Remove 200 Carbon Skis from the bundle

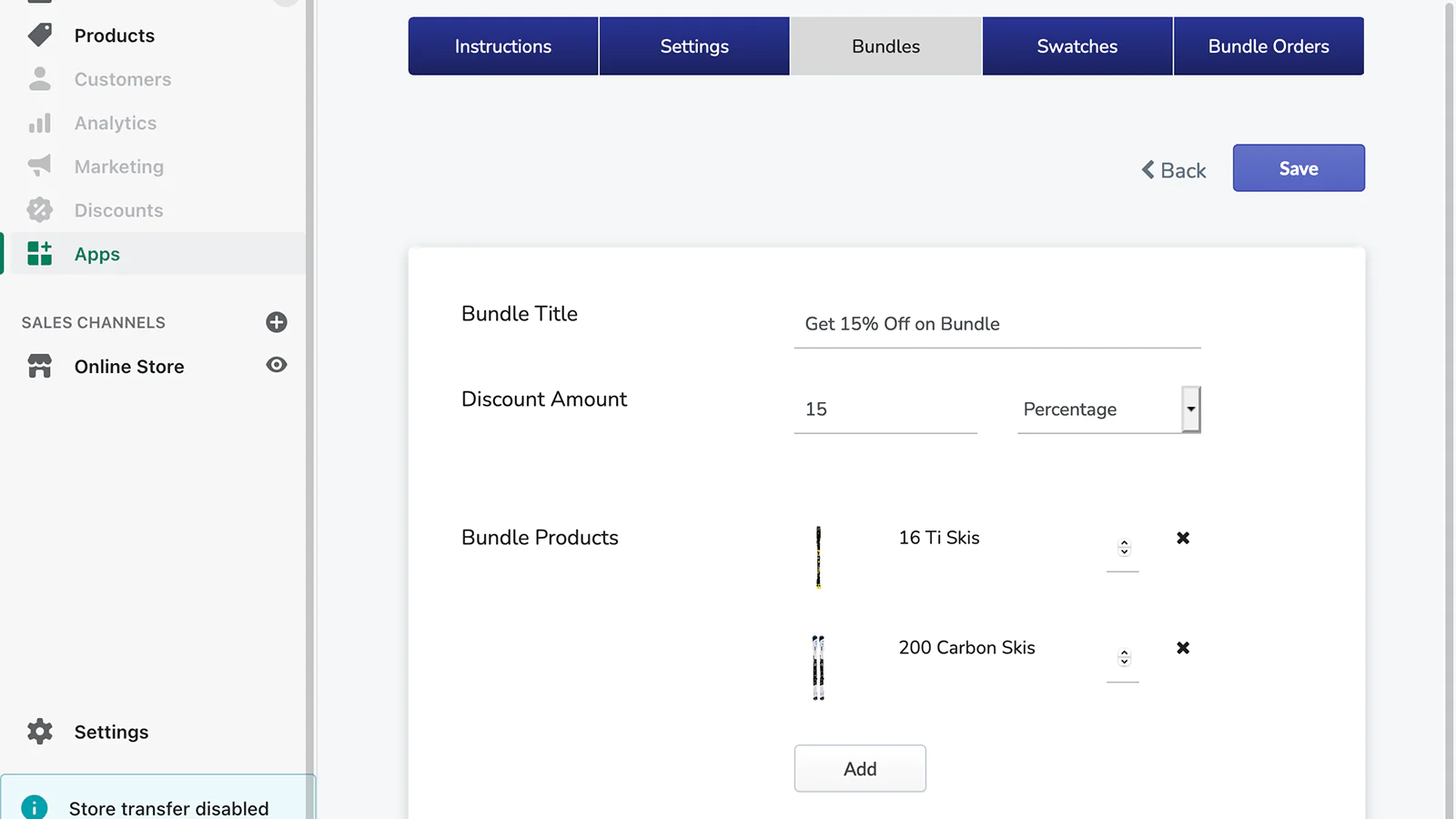pos(1183,648)
